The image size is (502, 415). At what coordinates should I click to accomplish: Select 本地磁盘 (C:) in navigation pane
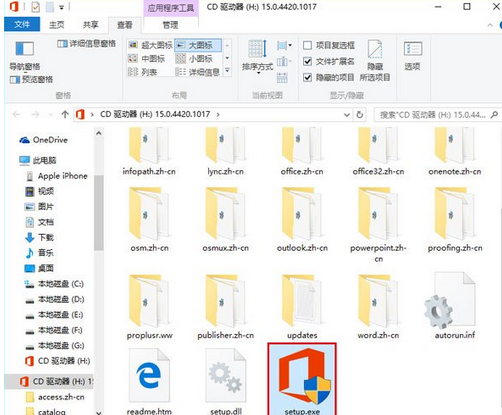54,284
